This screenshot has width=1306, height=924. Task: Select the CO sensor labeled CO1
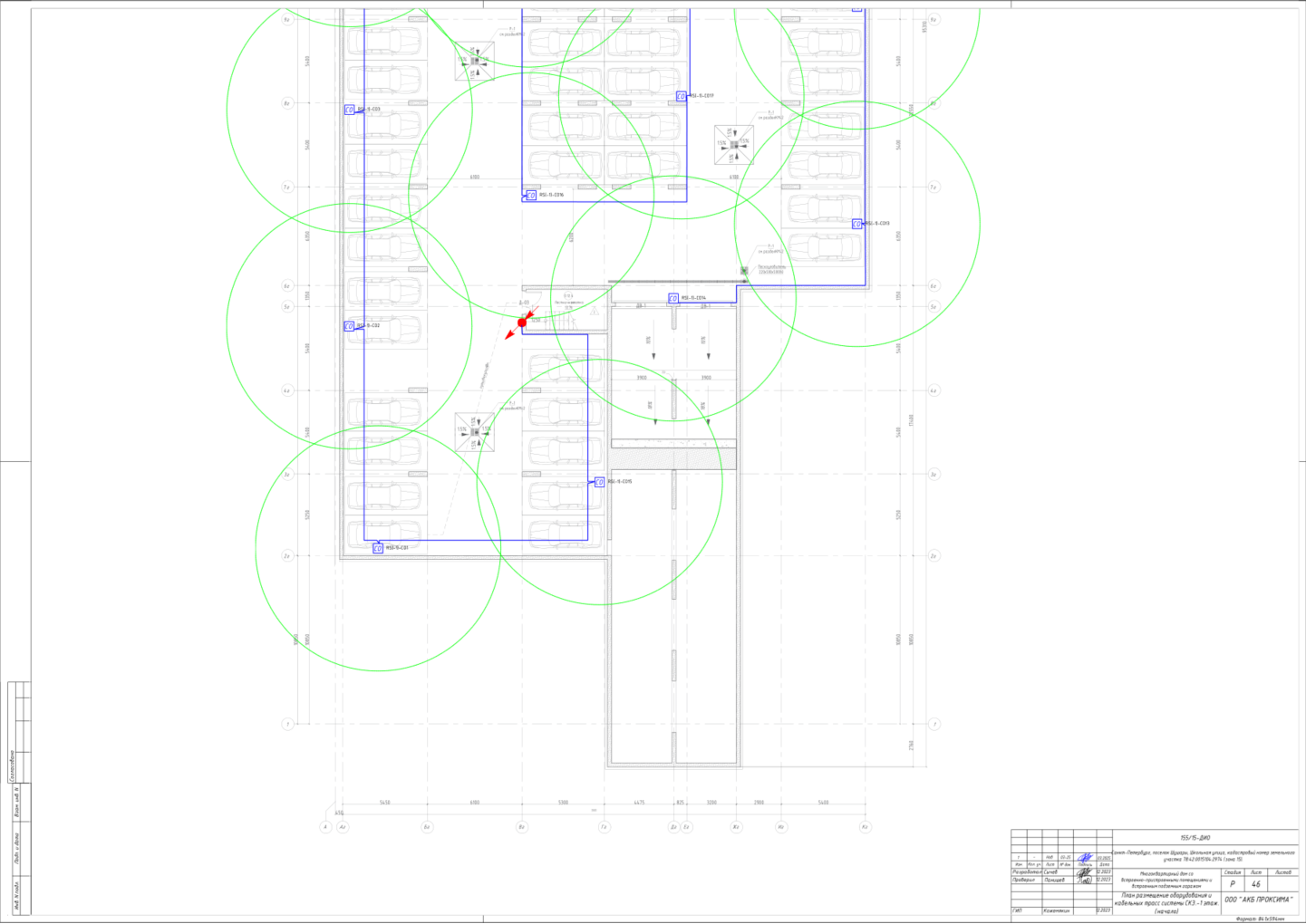378,548
